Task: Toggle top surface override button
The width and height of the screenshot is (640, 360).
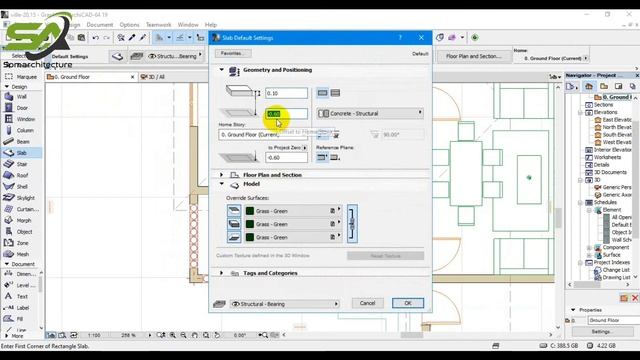Action: tap(234, 211)
